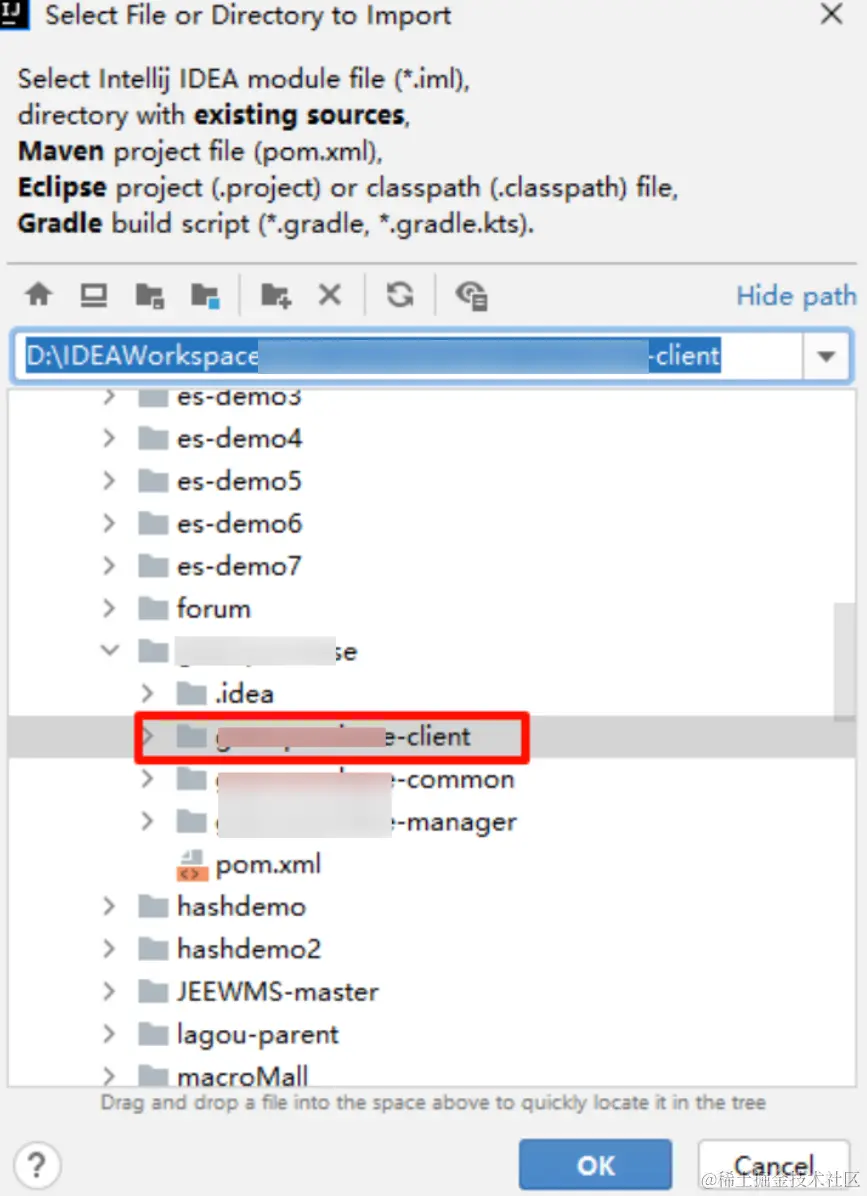This screenshot has height=1196, width=867.
Task: Expand the hashdemo folder
Action: [109, 906]
